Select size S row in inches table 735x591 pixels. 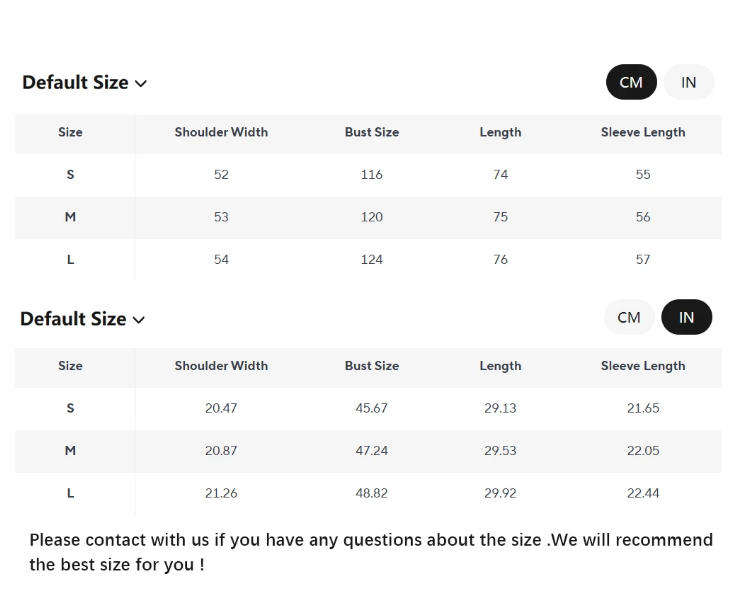(x=70, y=408)
